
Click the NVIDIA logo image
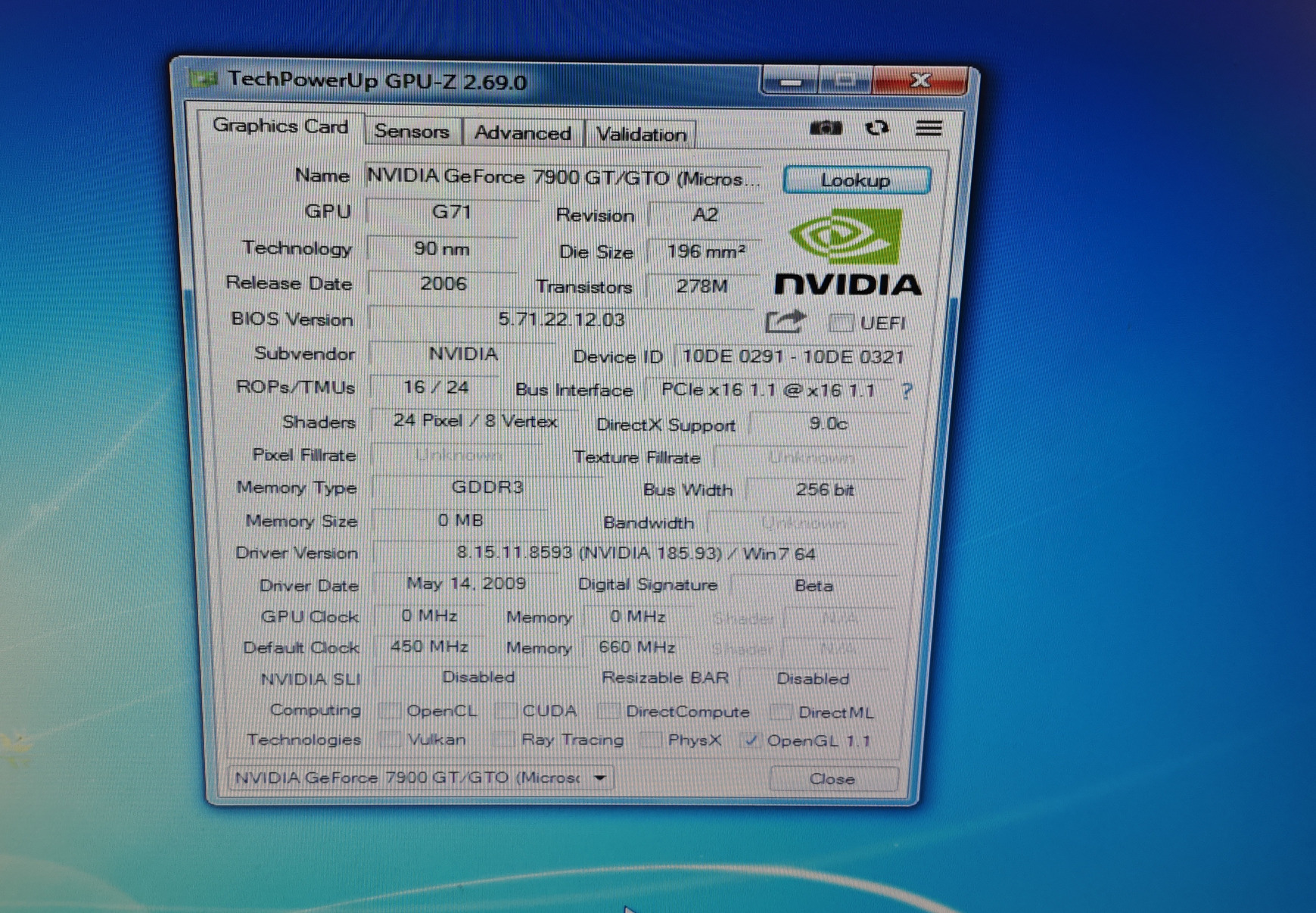click(x=848, y=252)
